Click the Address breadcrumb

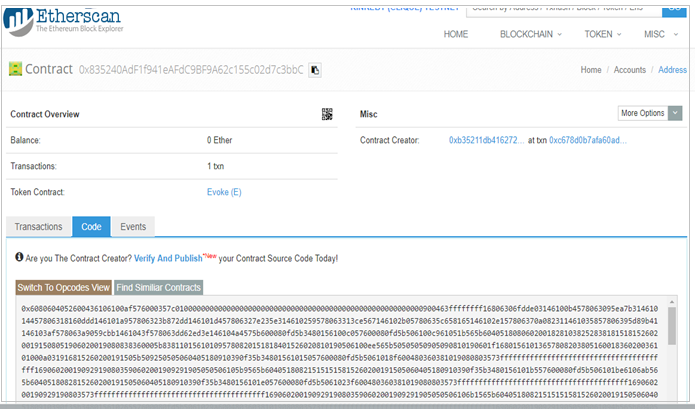(x=672, y=70)
